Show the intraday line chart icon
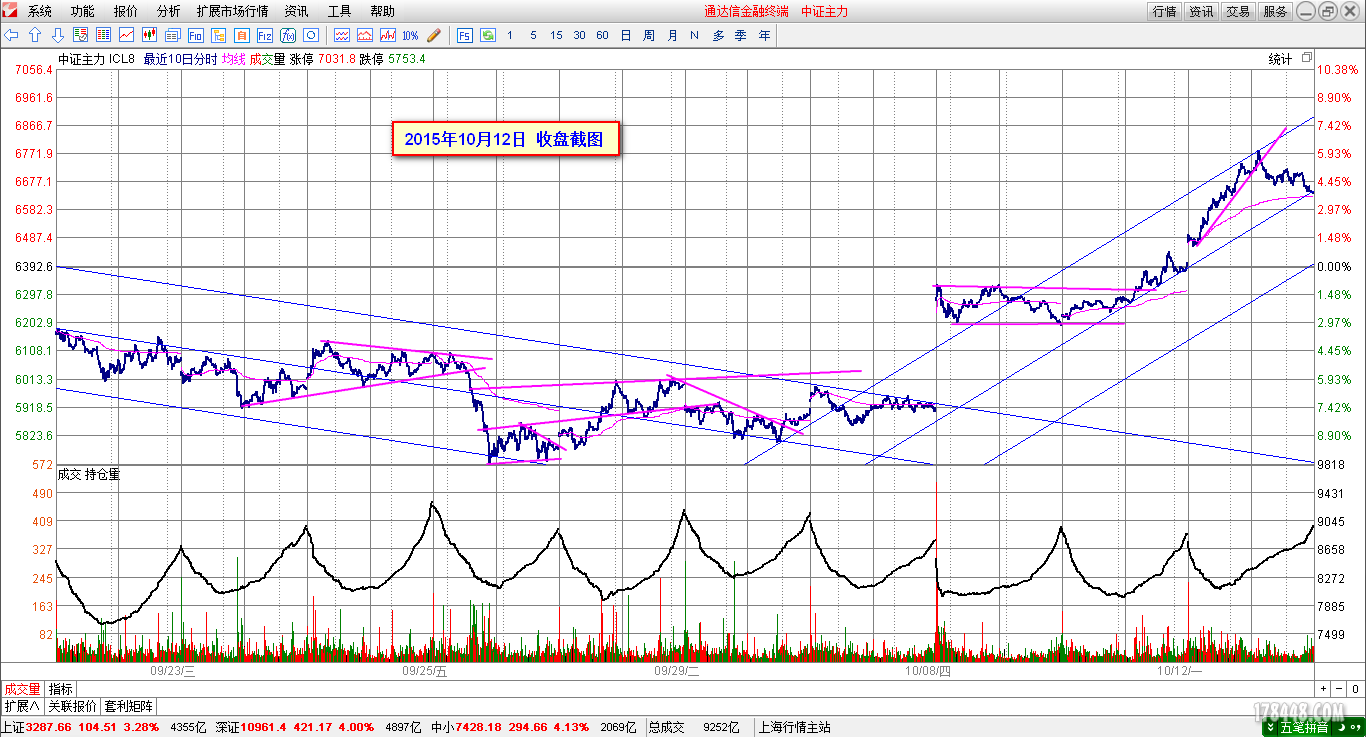1366x737 pixels. 127,35
